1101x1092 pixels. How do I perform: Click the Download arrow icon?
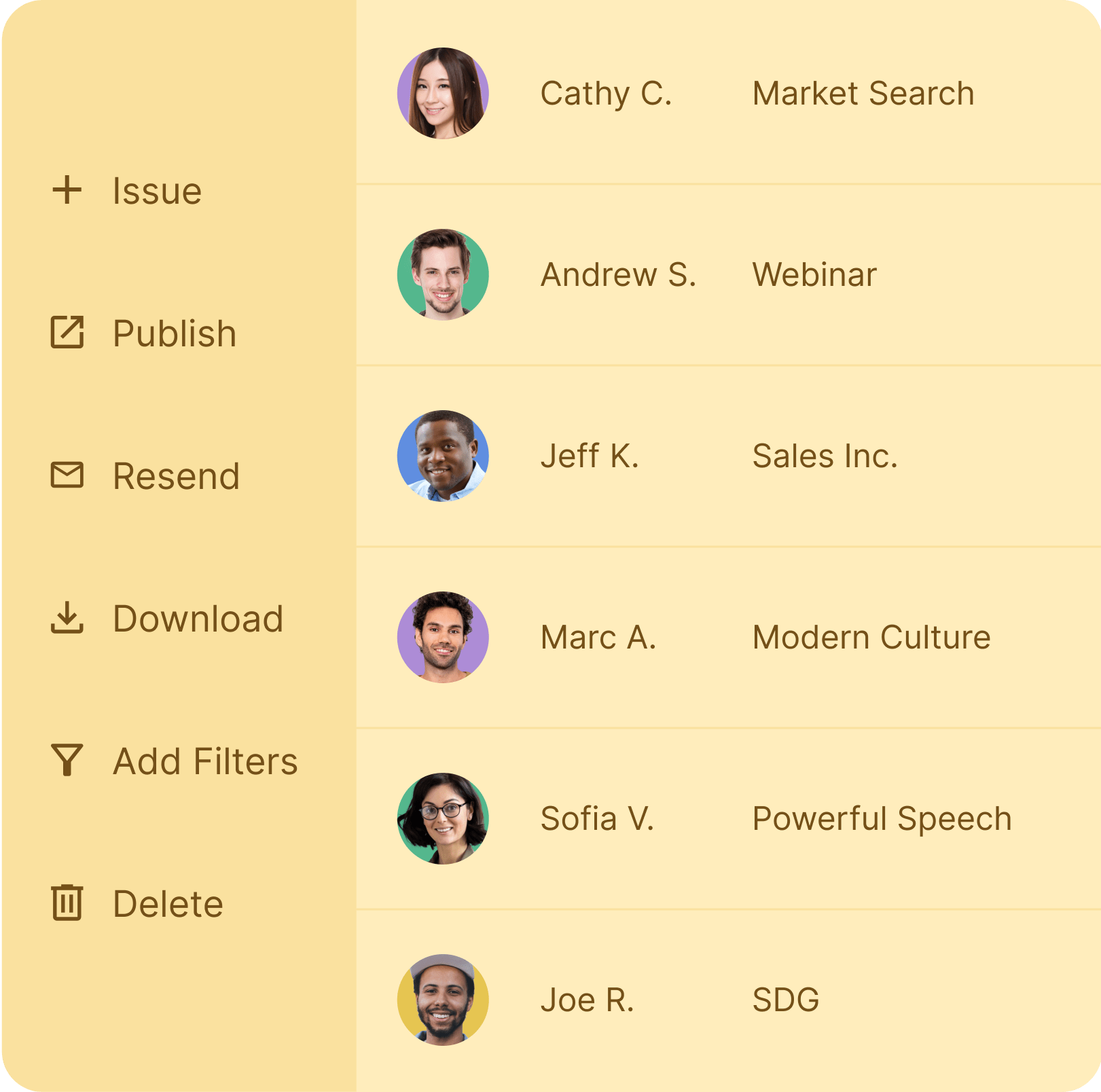point(67,617)
